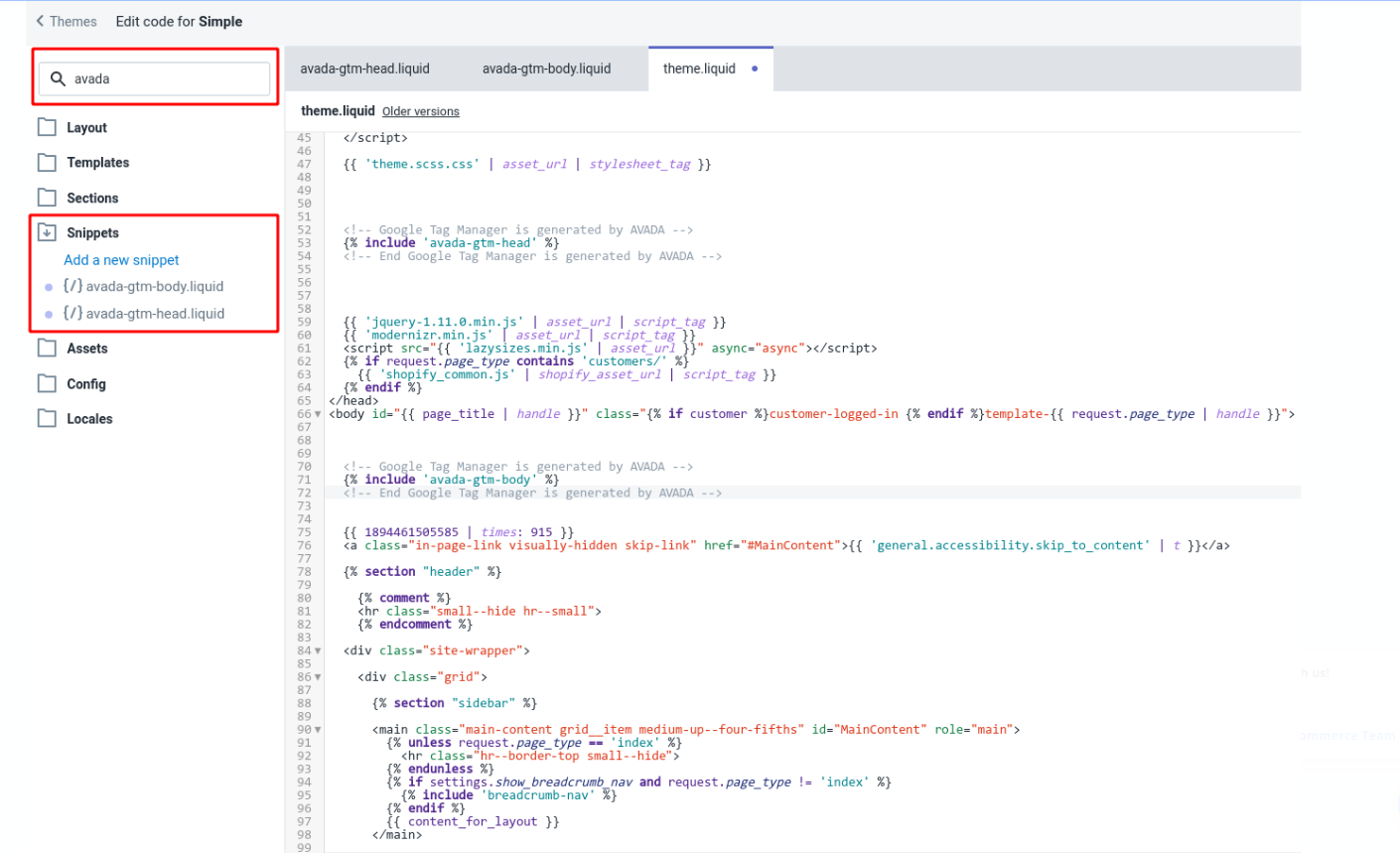Click the Sections folder icon
The image size is (1400, 853).
(x=47, y=198)
